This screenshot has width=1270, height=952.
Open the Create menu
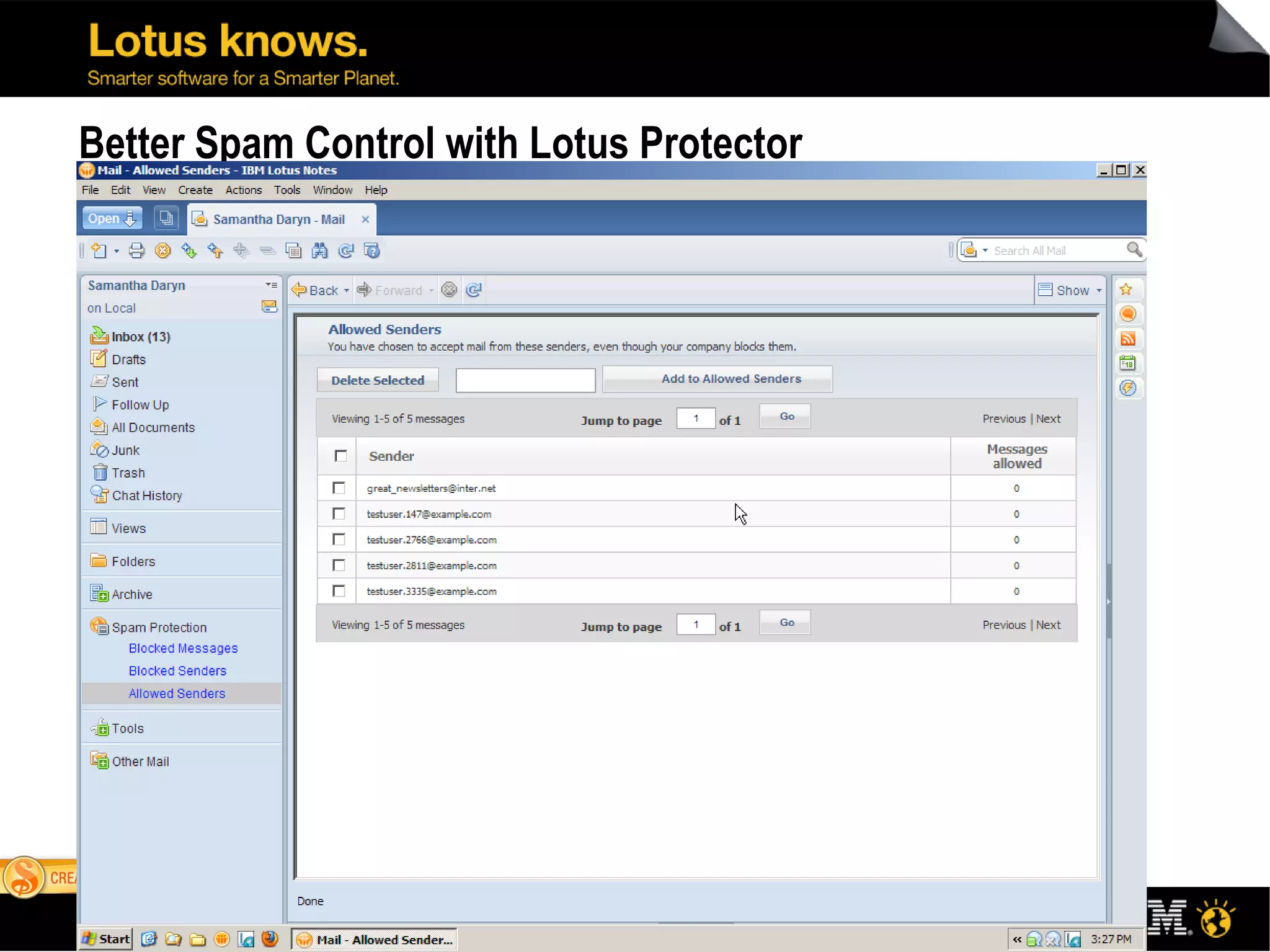click(195, 190)
